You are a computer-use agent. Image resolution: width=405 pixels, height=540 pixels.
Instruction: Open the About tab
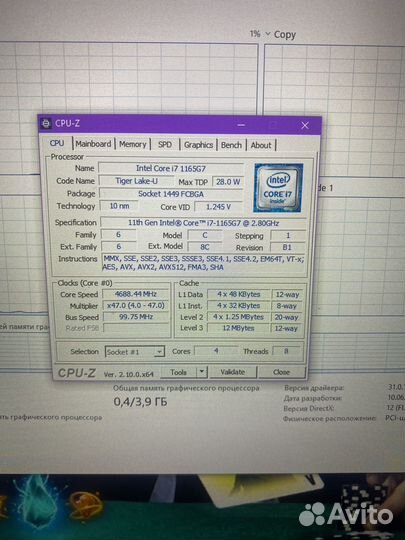(261, 145)
